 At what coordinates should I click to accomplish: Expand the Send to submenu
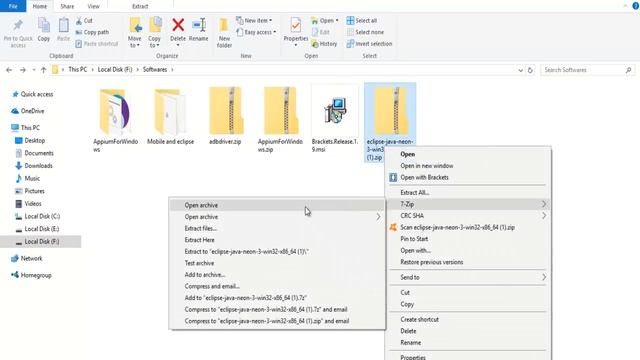coord(544,277)
